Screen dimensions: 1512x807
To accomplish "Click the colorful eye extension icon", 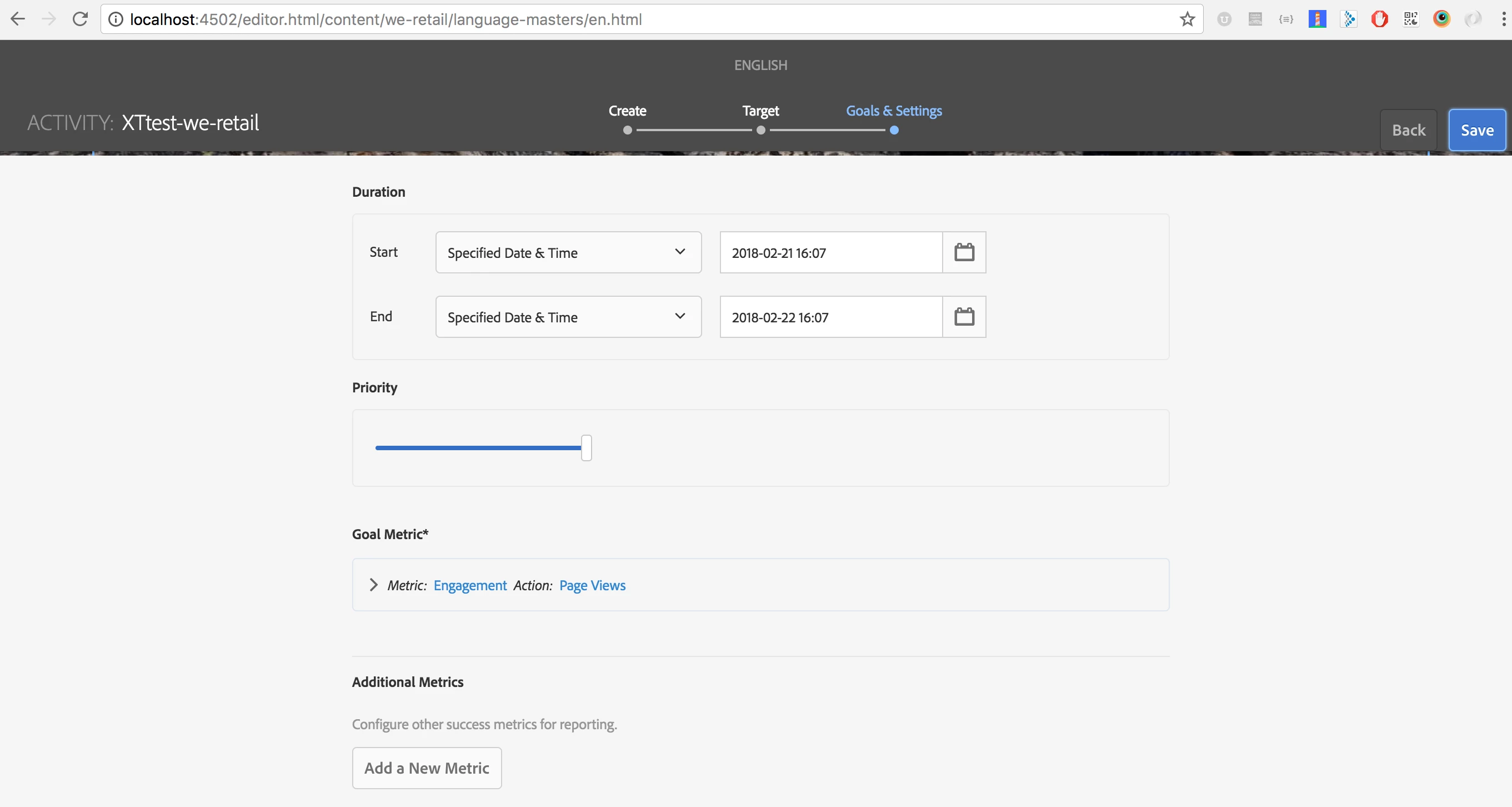I will pyautogui.click(x=1441, y=19).
